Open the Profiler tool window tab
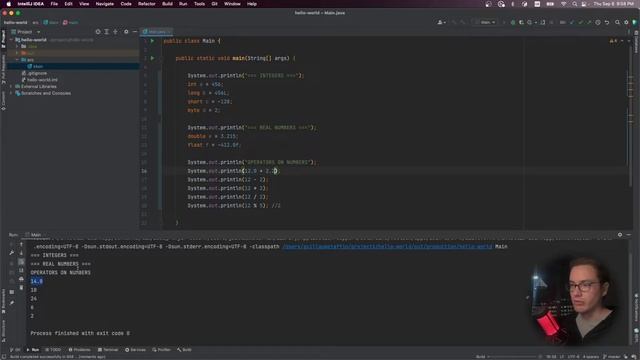This screenshot has width=640, height=360. (162, 350)
